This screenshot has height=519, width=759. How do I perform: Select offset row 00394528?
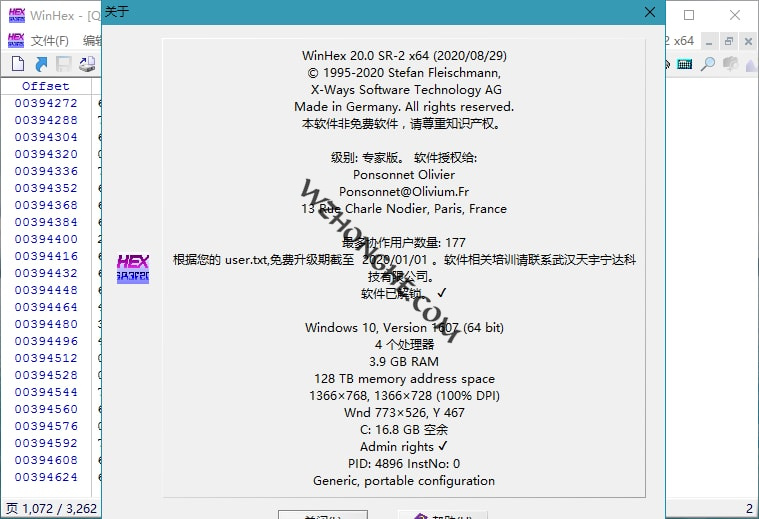click(x=46, y=375)
